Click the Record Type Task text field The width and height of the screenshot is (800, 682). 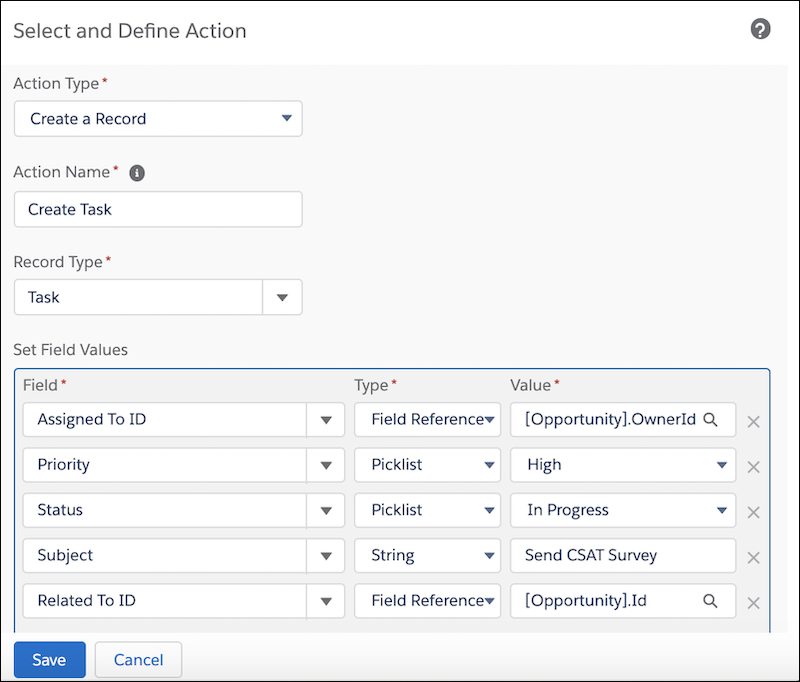pos(138,297)
